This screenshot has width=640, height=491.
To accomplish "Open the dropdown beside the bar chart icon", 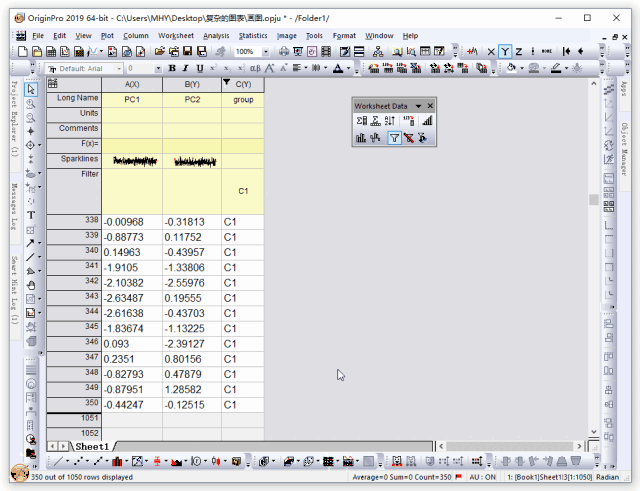I will [x=127, y=462].
